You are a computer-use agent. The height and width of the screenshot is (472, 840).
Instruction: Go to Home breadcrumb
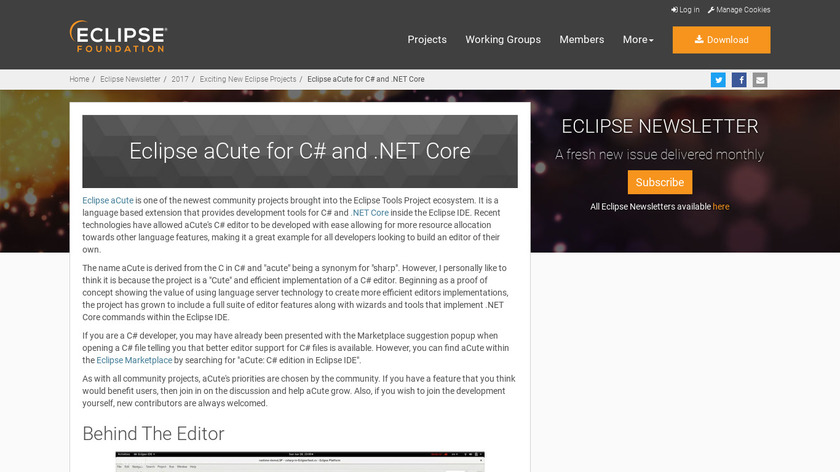tap(79, 79)
